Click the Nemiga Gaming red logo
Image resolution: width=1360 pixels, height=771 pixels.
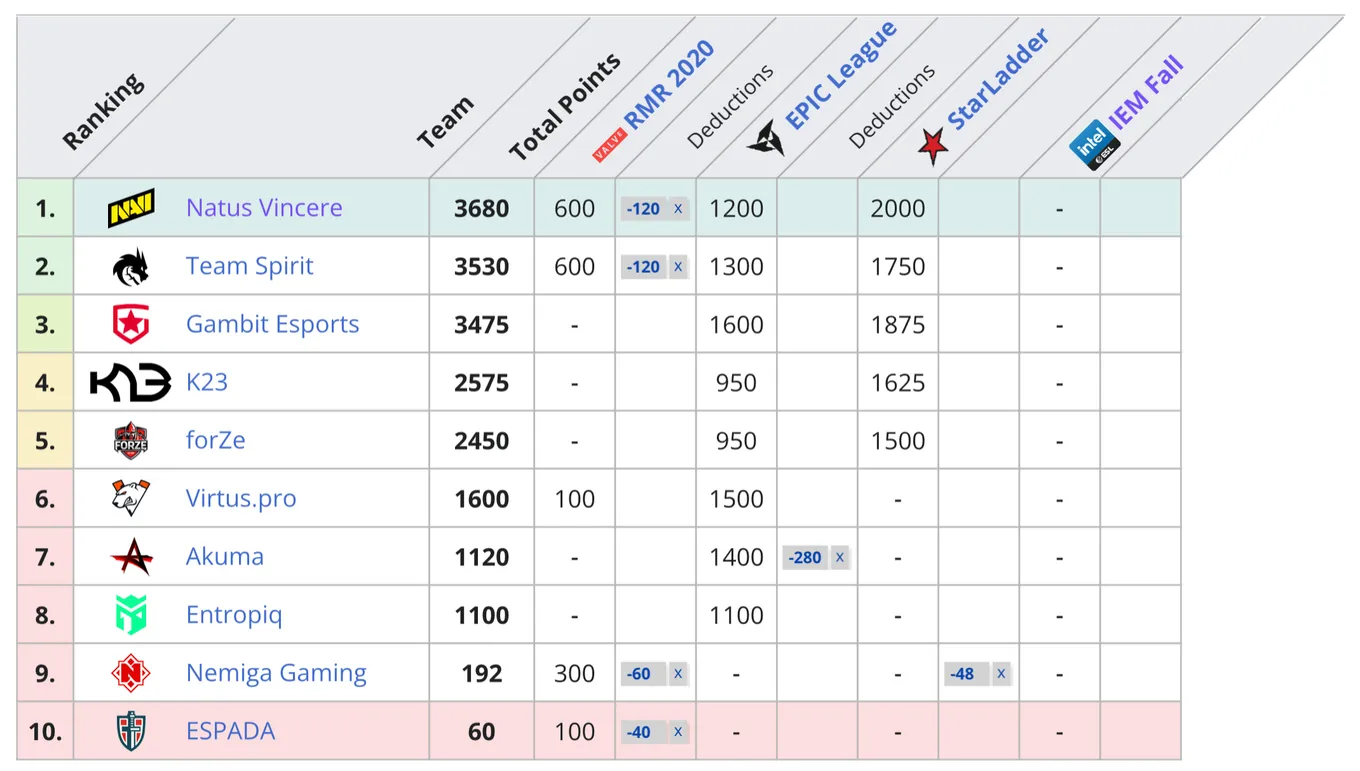[x=131, y=673]
